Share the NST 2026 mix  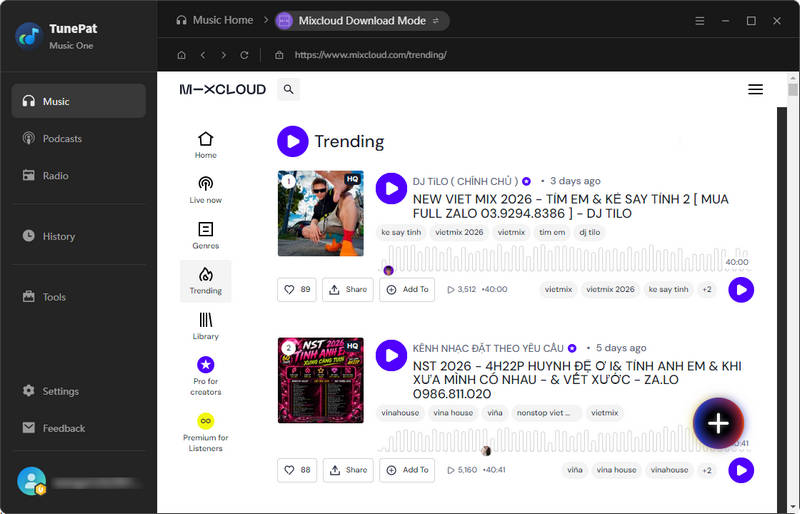pyautogui.click(x=348, y=470)
